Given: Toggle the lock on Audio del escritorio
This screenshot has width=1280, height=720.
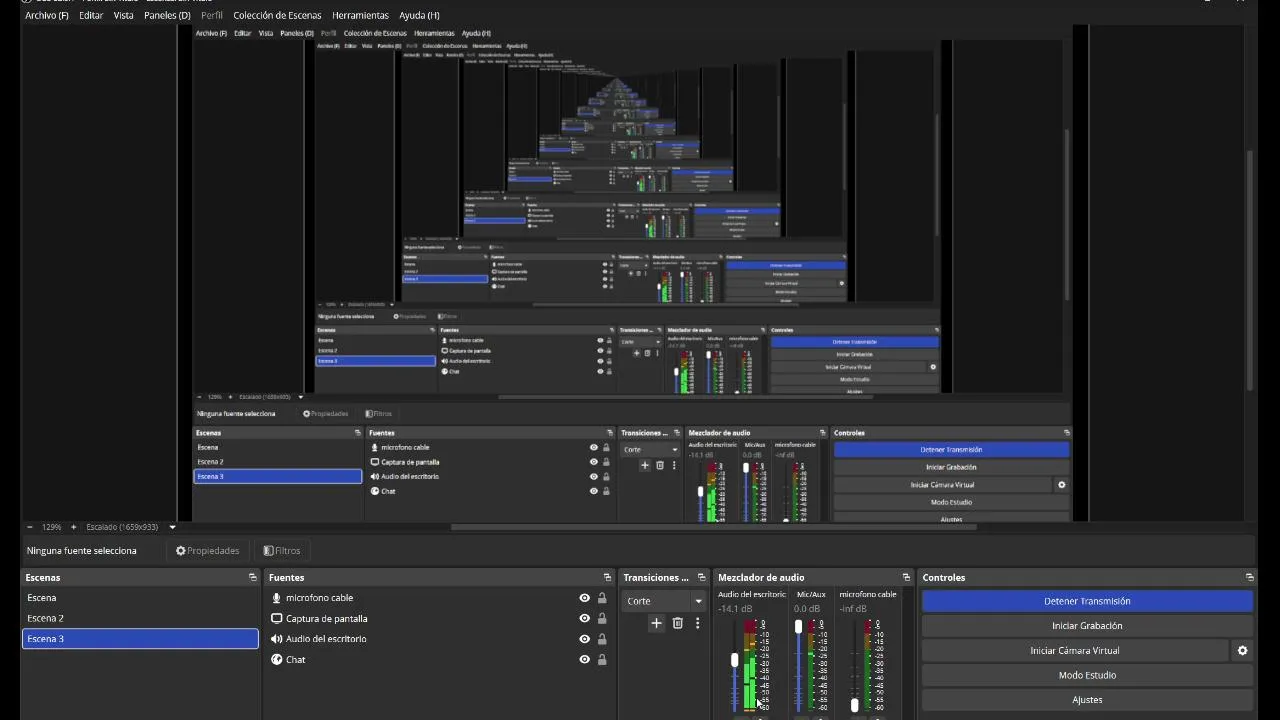Looking at the screenshot, I should click(602, 639).
